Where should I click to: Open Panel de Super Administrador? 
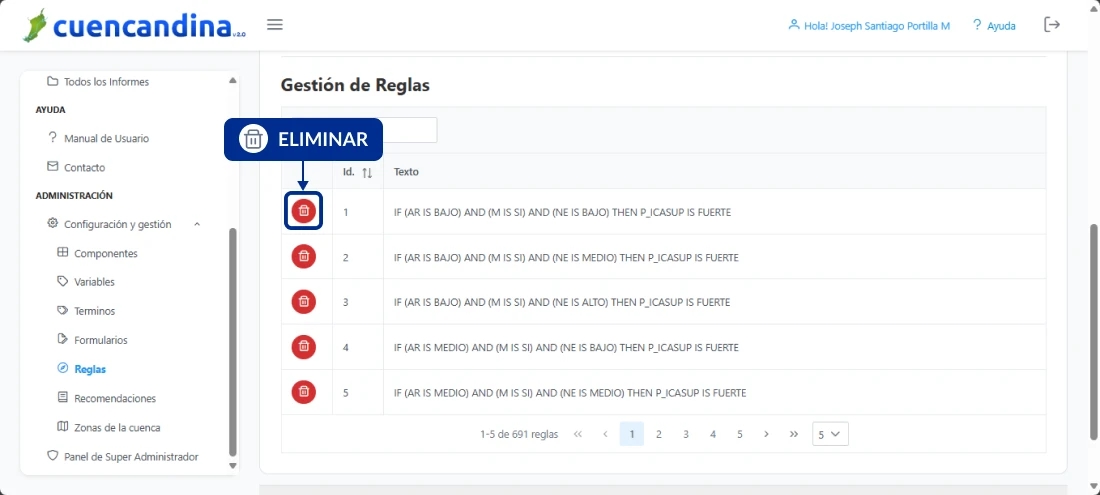pyautogui.click(x=129, y=456)
